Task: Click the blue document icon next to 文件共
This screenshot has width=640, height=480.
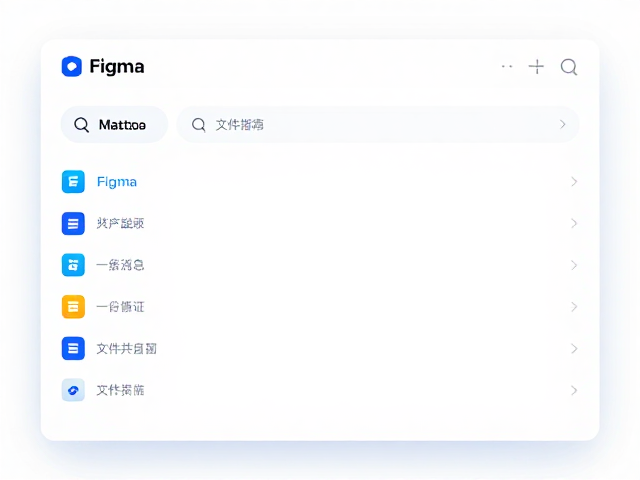Action: click(73, 349)
